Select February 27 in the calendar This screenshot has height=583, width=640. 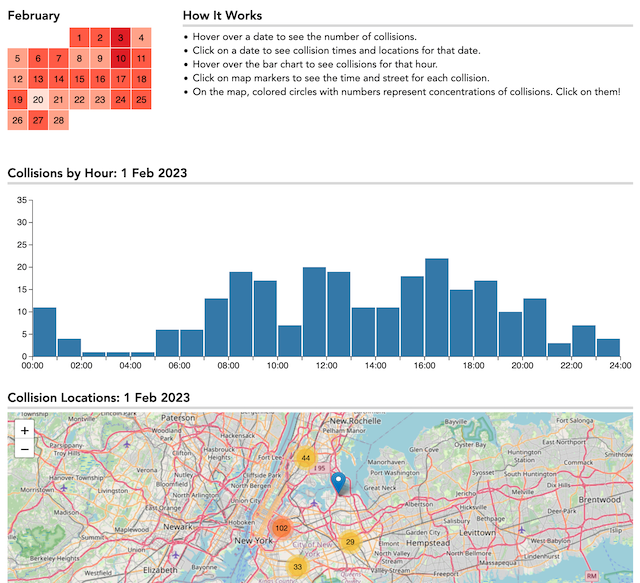(38, 120)
